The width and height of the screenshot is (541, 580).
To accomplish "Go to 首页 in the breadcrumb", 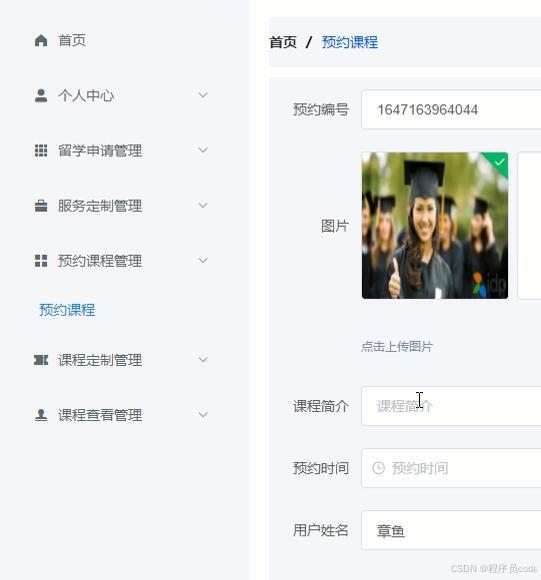I will [283, 42].
